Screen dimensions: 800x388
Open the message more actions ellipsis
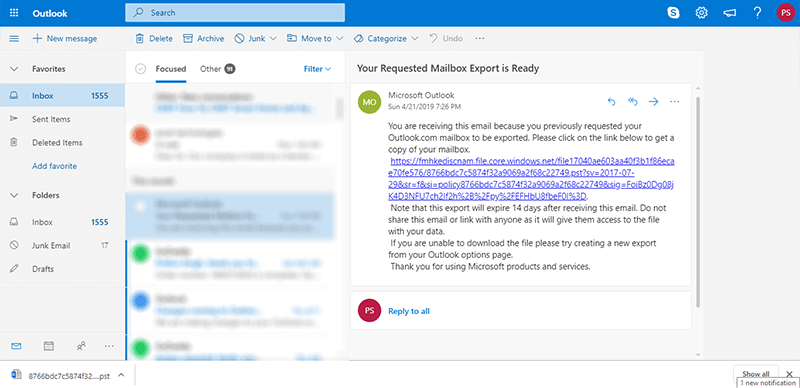pos(674,102)
